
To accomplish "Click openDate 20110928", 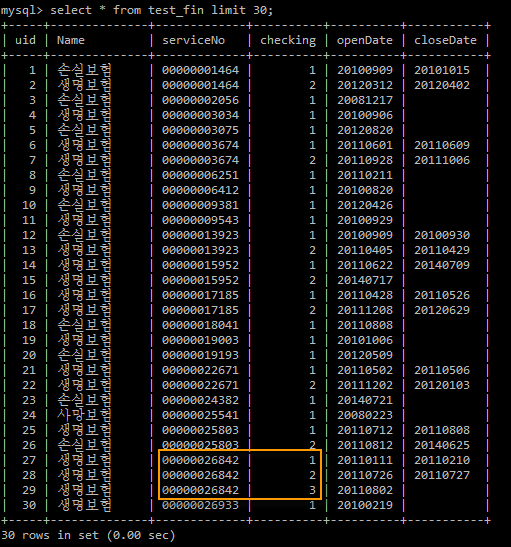I will [x=365, y=160].
